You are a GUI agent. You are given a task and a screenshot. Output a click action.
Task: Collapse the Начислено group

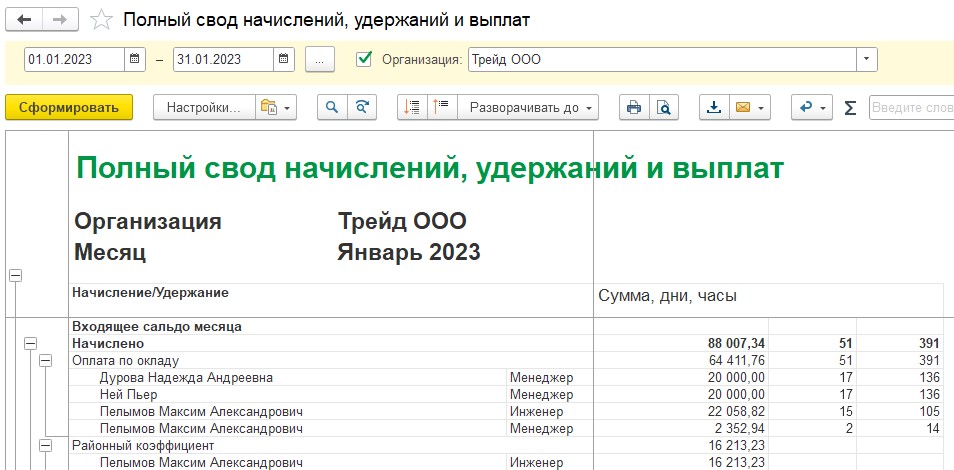pos(30,344)
